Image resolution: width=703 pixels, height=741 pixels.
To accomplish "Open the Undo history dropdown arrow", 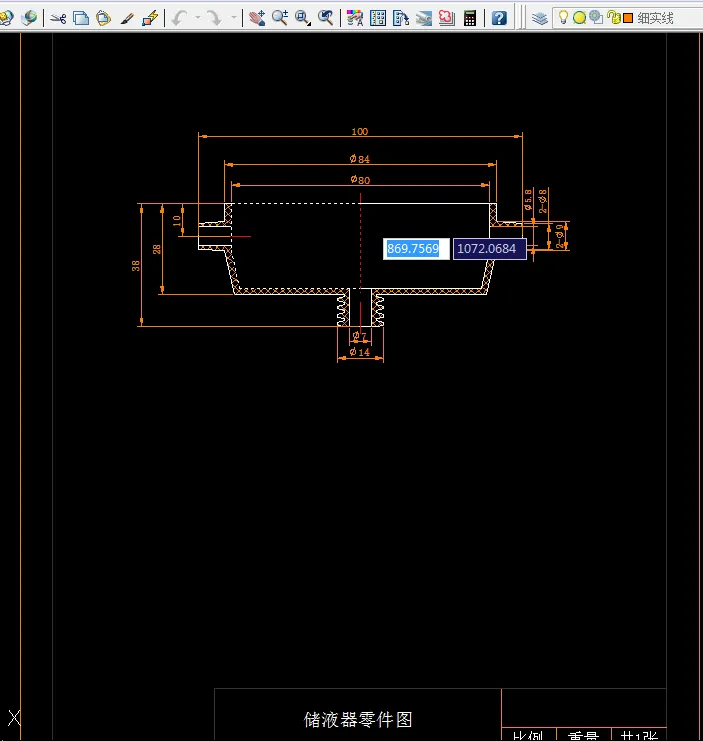I will pyautogui.click(x=197, y=18).
